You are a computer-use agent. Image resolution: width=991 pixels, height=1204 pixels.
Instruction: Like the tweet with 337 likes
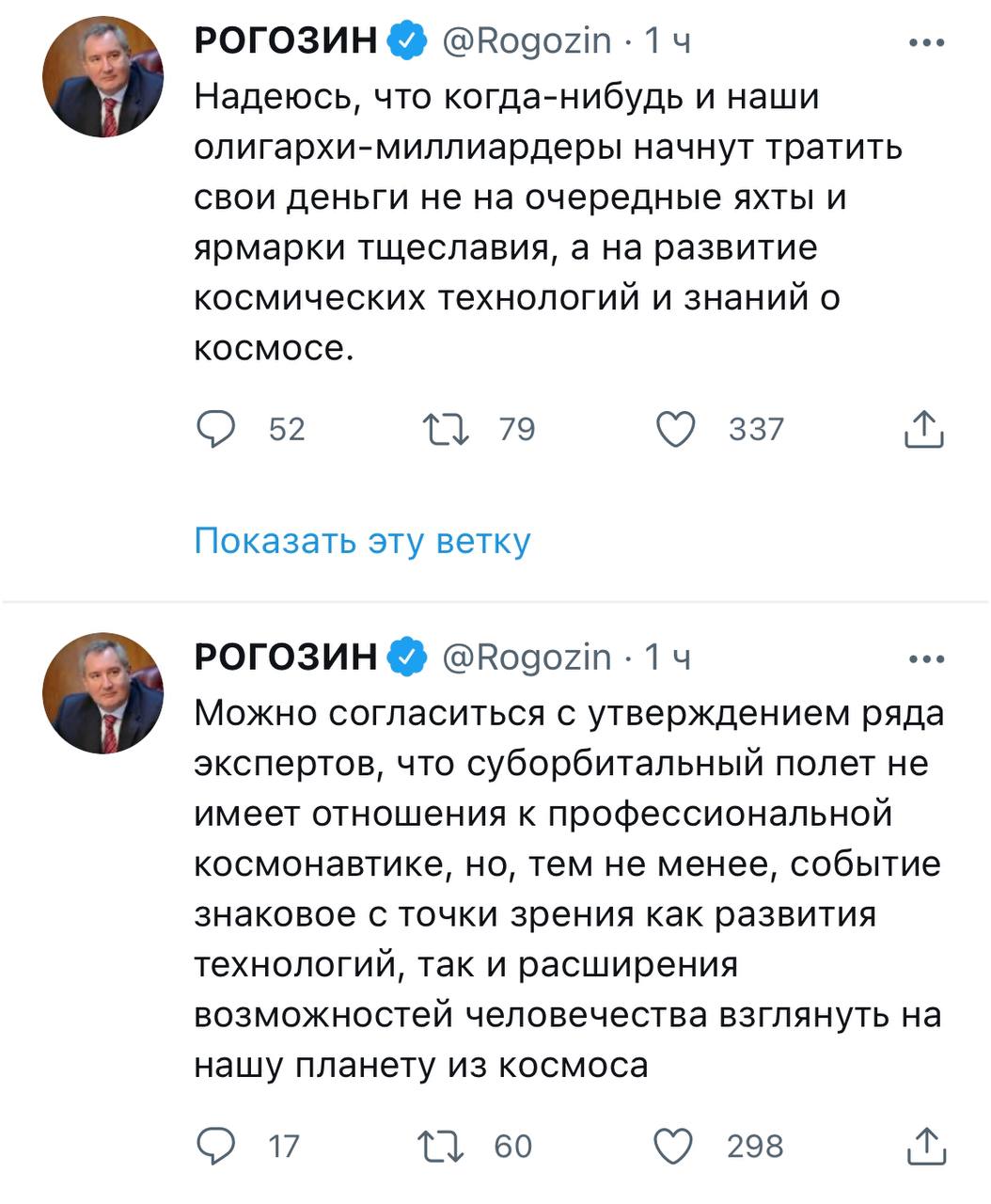coord(675,430)
